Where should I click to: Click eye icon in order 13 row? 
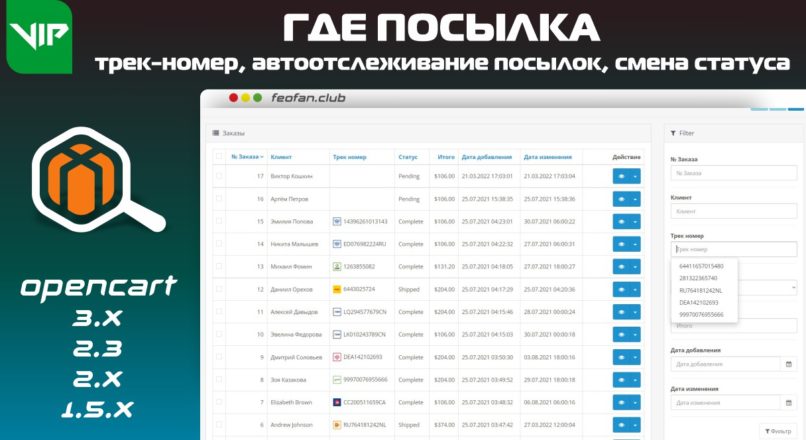(621, 267)
